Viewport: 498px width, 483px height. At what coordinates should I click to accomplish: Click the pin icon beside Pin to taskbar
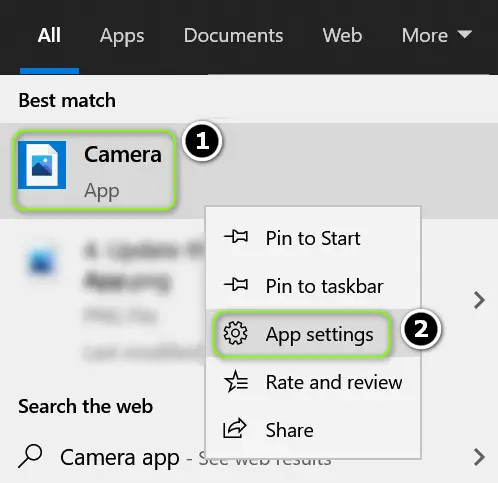point(236,285)
